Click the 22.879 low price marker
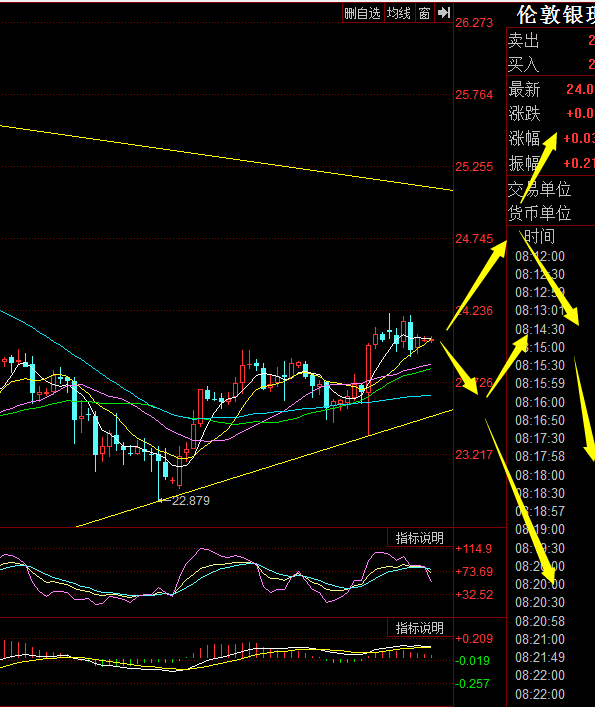 click(x=191, y=501)
